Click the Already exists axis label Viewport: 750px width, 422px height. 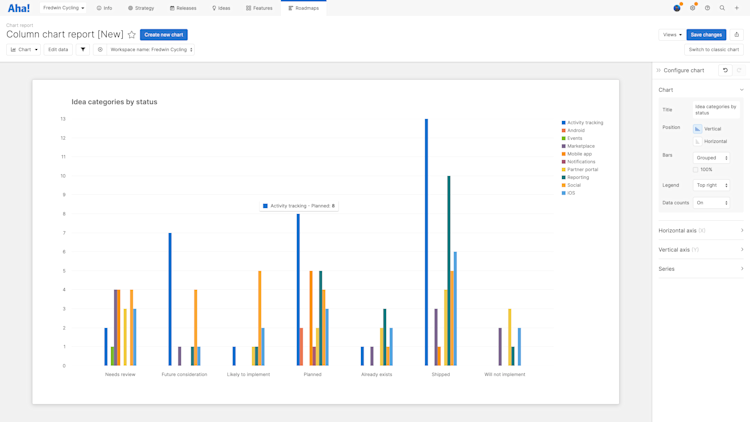click(376, 375)
